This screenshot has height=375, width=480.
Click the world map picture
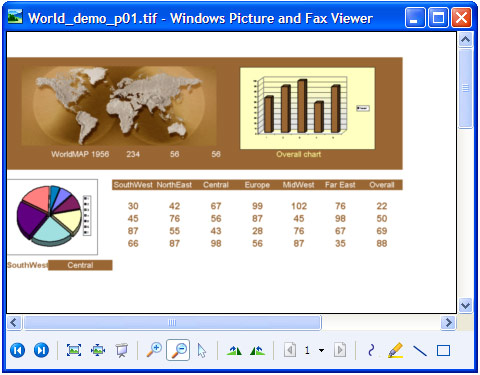click(x=119, y=106)
